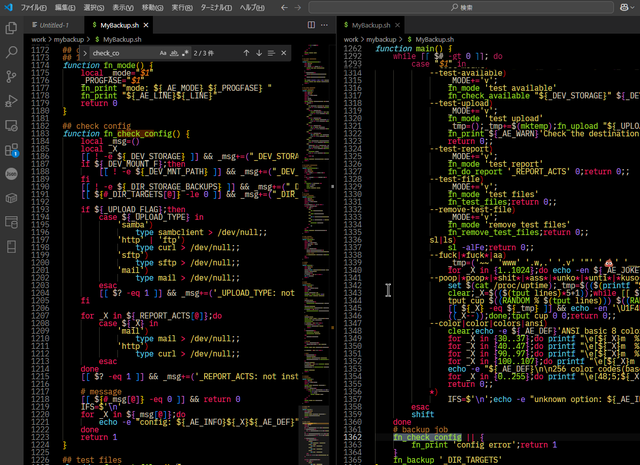Screen dimensions: 640x465
Task: Open the Run and Debug view
Action: [12, 101]
